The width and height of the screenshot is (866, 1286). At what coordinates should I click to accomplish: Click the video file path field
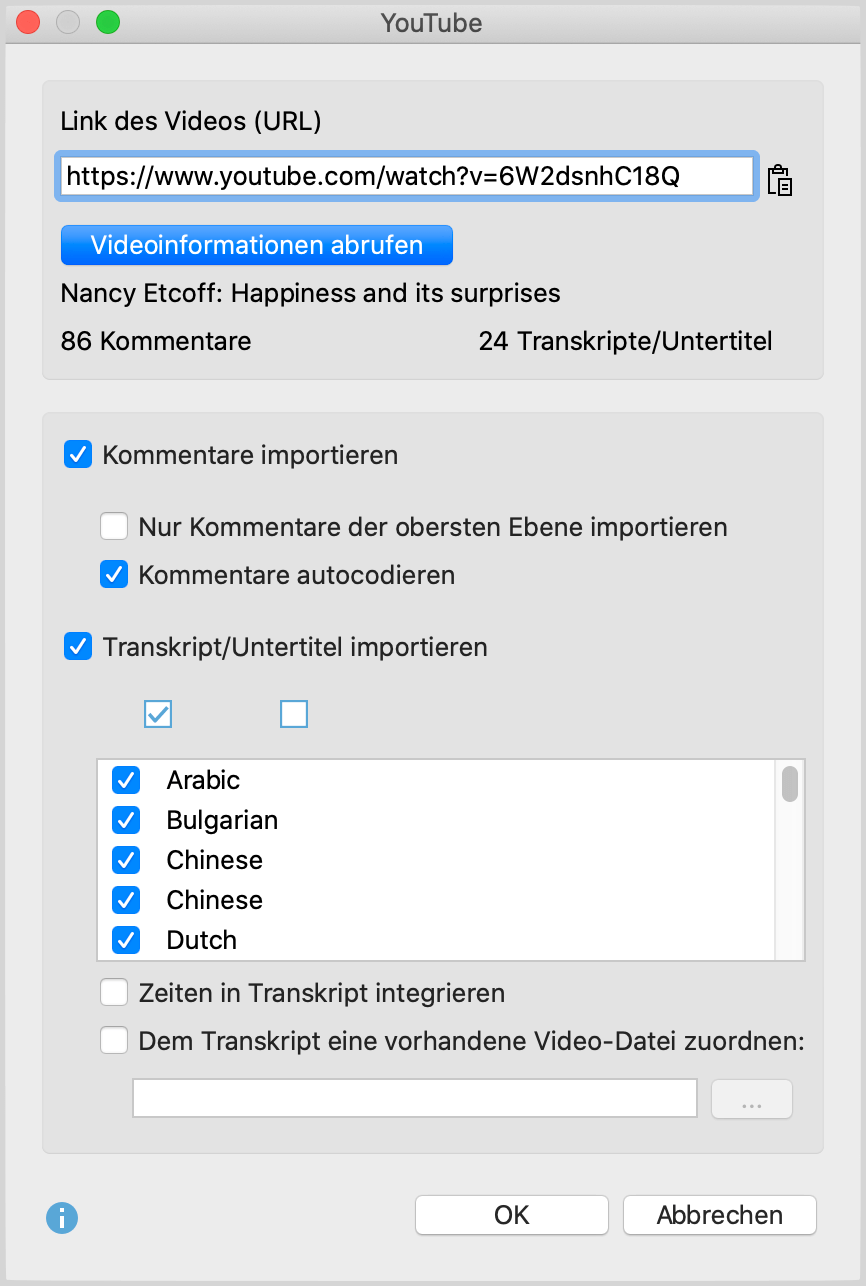point(414,1098)
